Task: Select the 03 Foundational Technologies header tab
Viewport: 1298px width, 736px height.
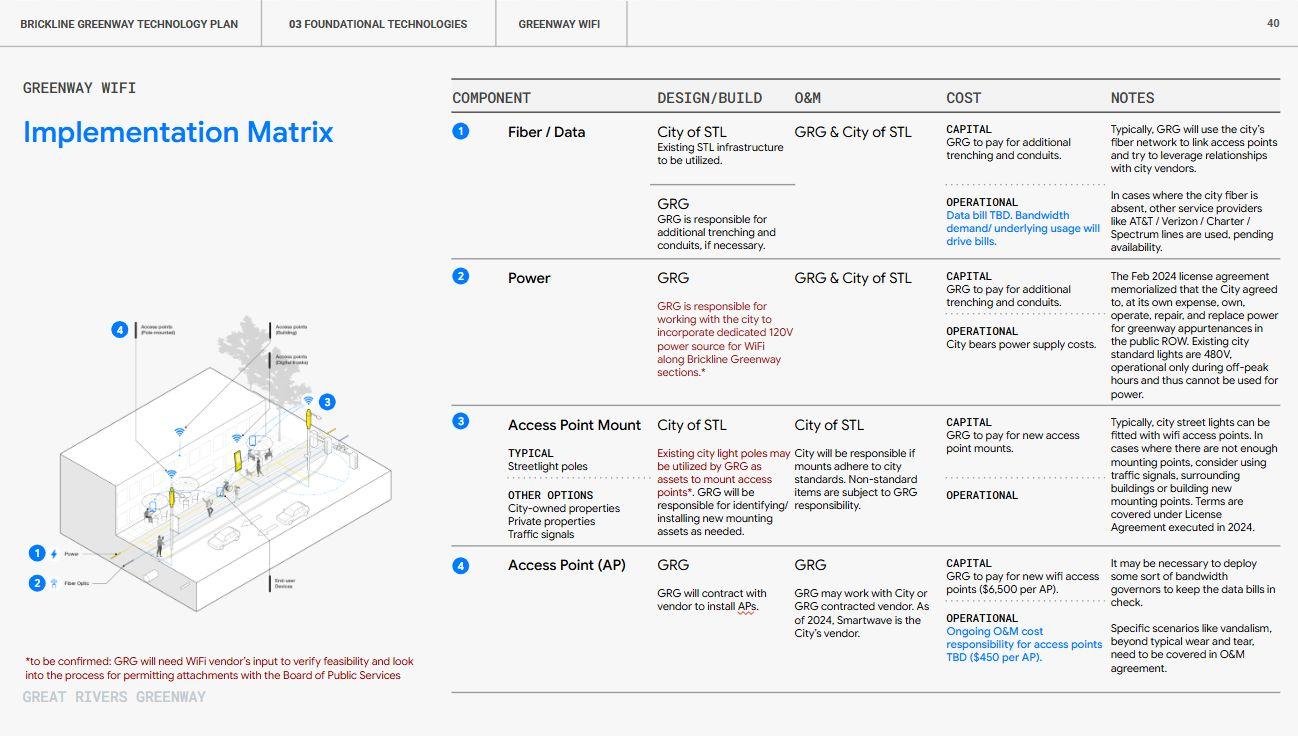Action: click(x=378, y=24)
